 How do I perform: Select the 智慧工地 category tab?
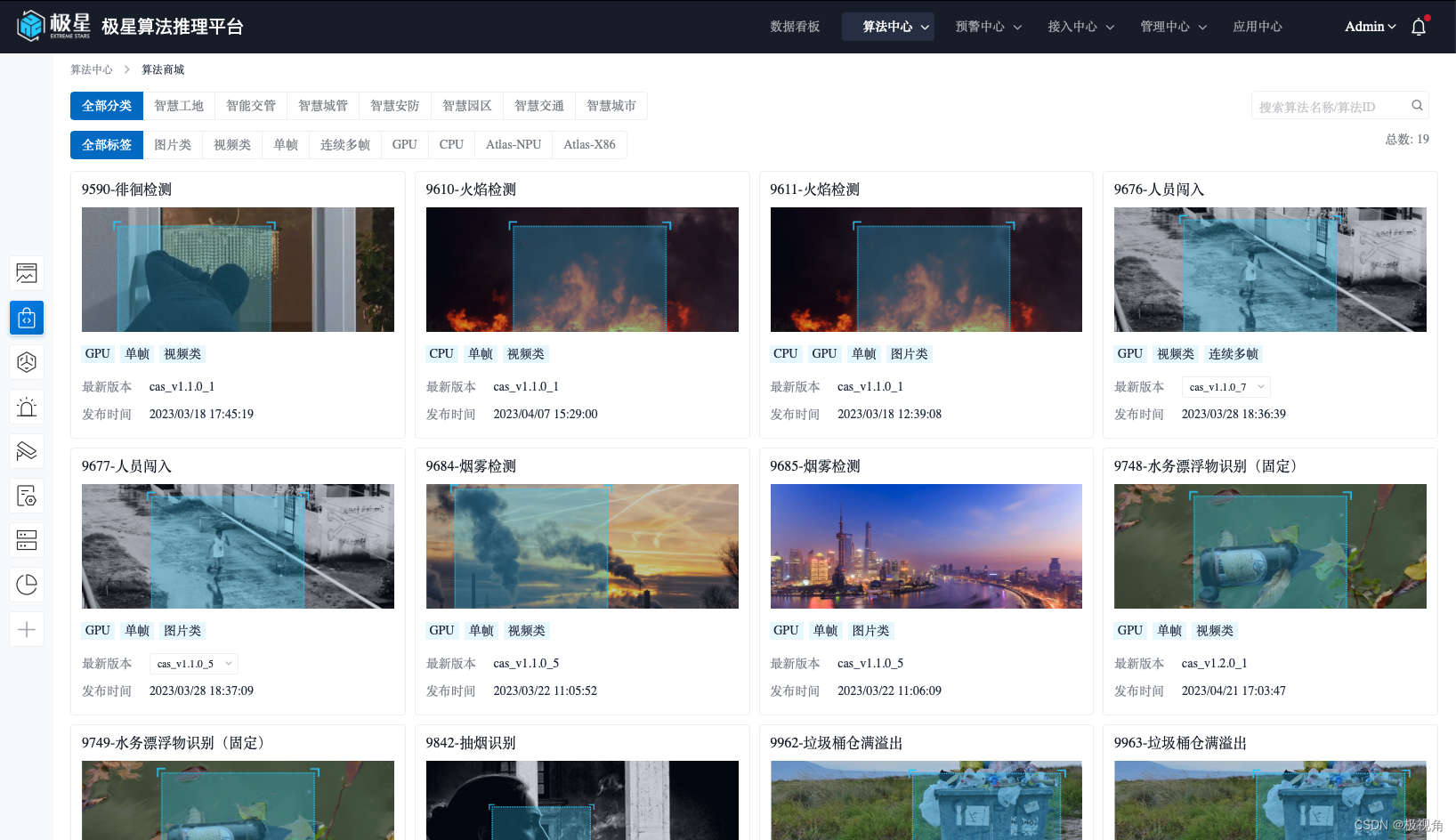(x=179, y=106)
